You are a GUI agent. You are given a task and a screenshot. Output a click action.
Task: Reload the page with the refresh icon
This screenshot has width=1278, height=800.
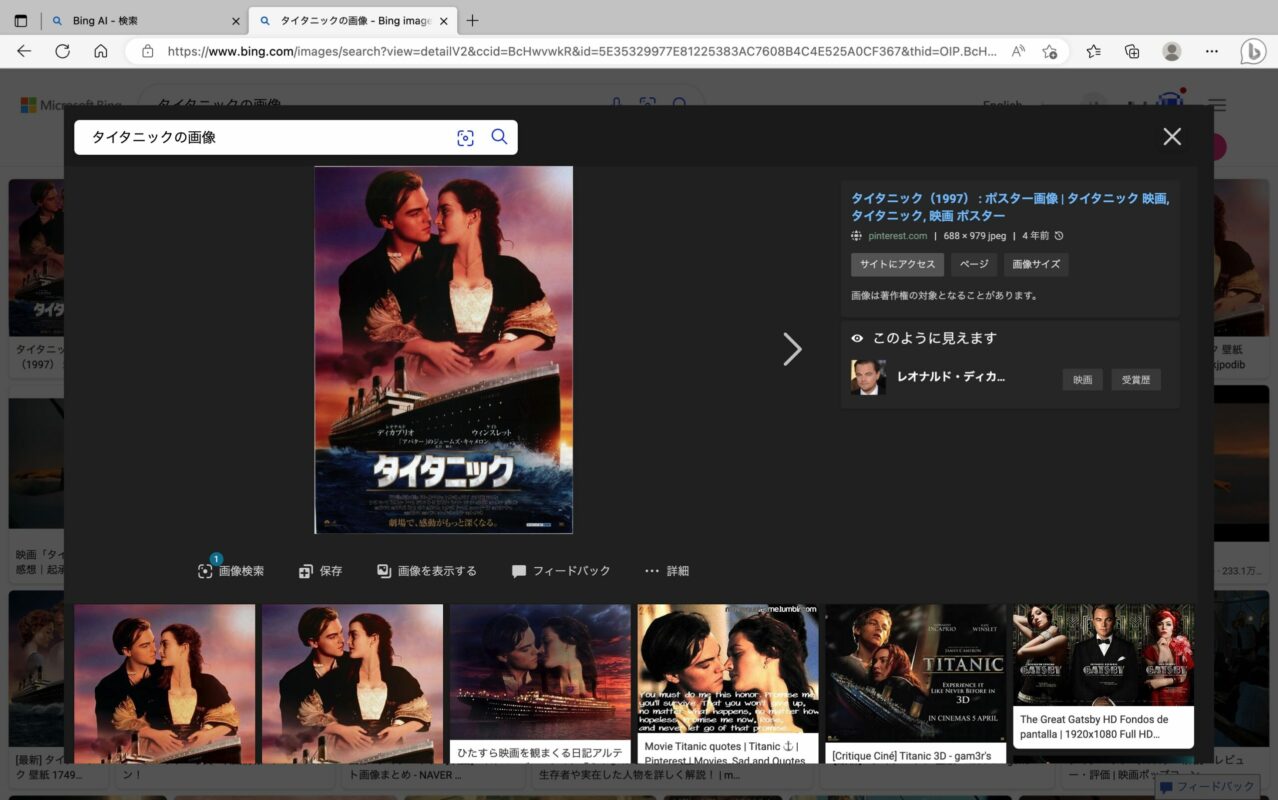(62, 51)
